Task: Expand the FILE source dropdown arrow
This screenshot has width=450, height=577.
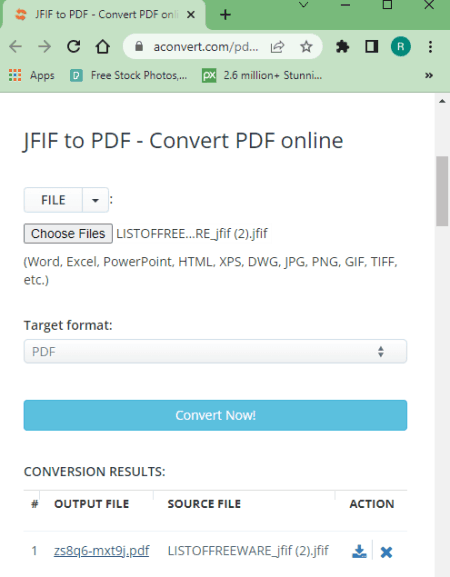Action: 95,200
